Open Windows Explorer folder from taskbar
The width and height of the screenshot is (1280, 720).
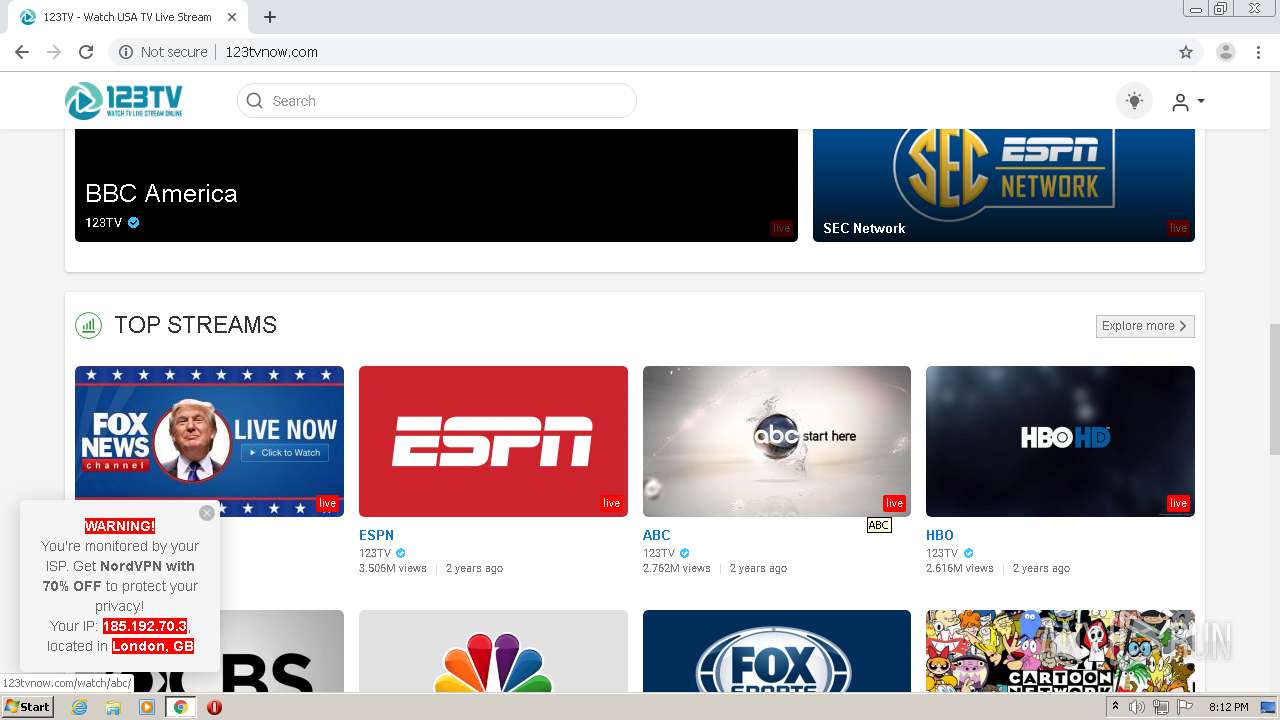113,707
